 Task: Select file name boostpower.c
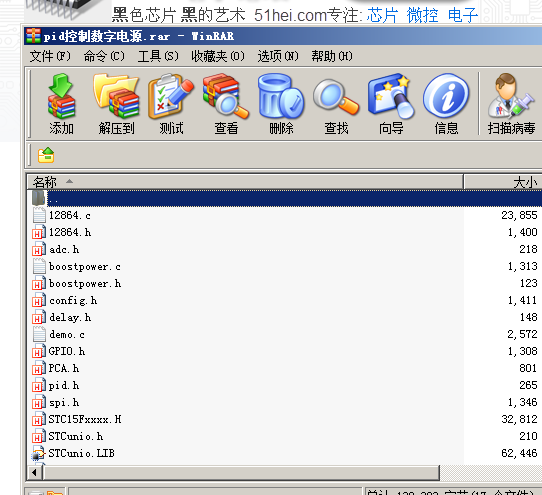click(x=85, y=267)
